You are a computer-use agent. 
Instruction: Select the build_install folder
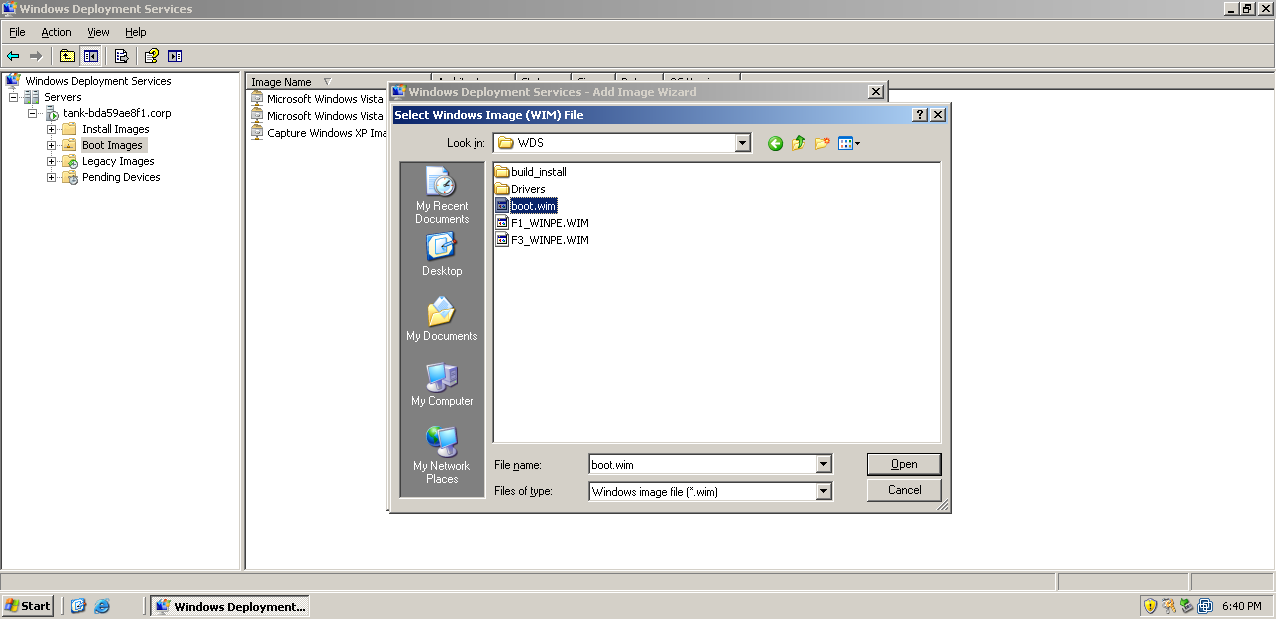pos(531,172)
